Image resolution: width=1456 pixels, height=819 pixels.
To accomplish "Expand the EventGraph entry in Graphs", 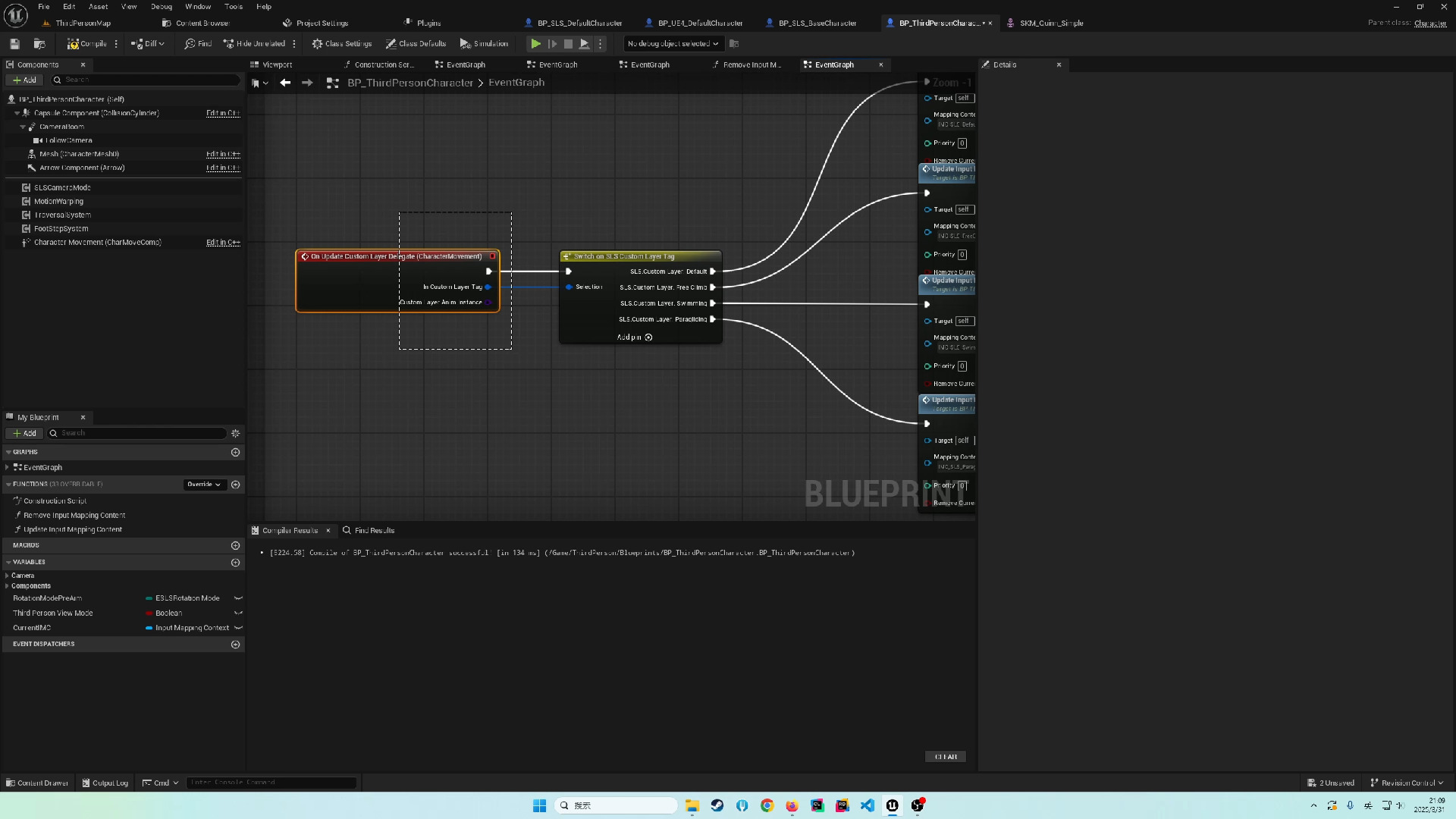I will tap(7, 468).
